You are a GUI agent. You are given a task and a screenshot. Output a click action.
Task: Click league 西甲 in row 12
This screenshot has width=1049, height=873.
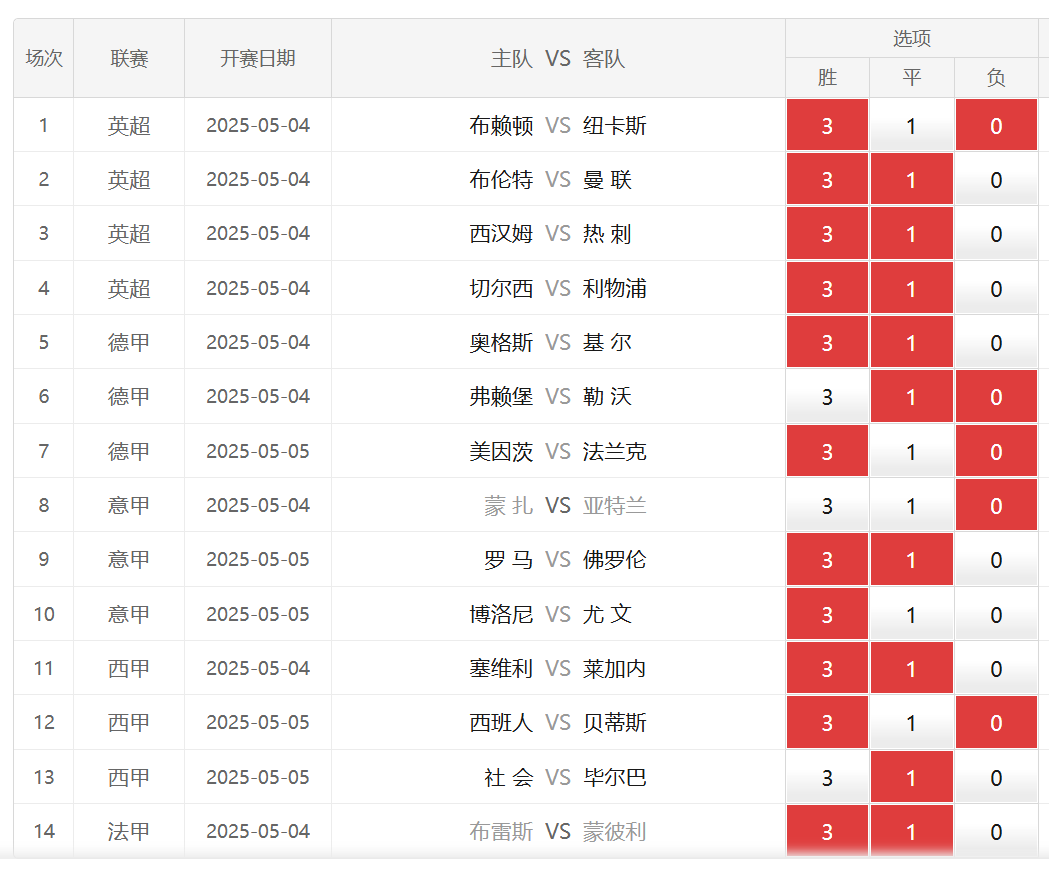click(x=128, y=722)
